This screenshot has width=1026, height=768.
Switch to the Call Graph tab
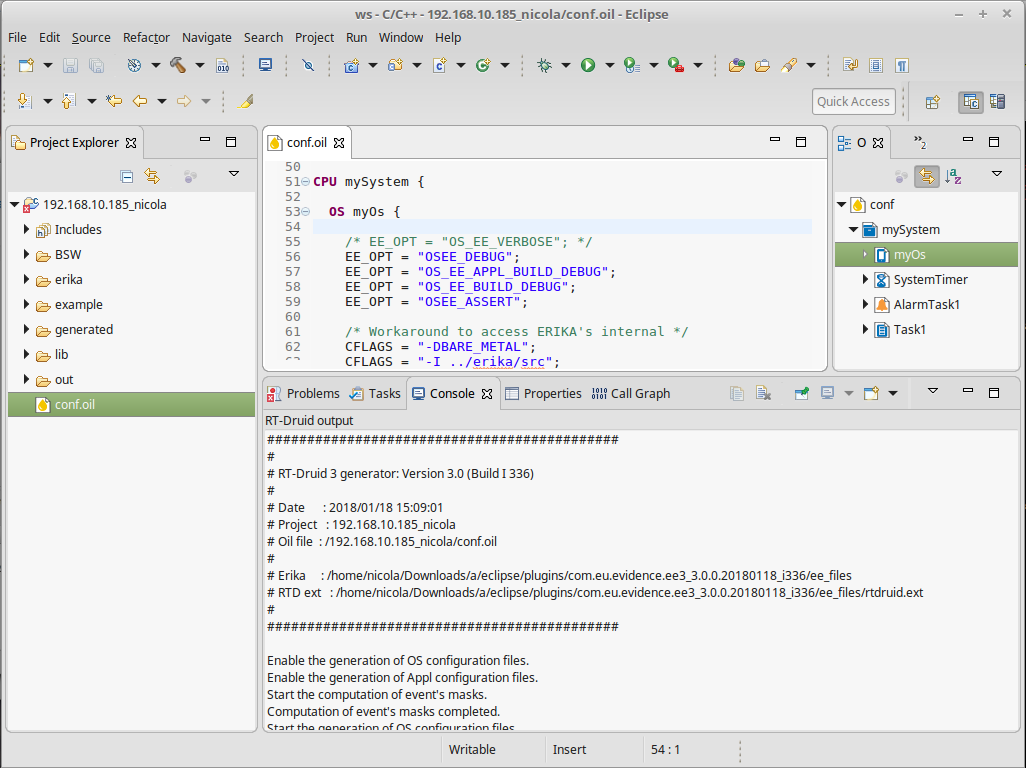(631, 393)
